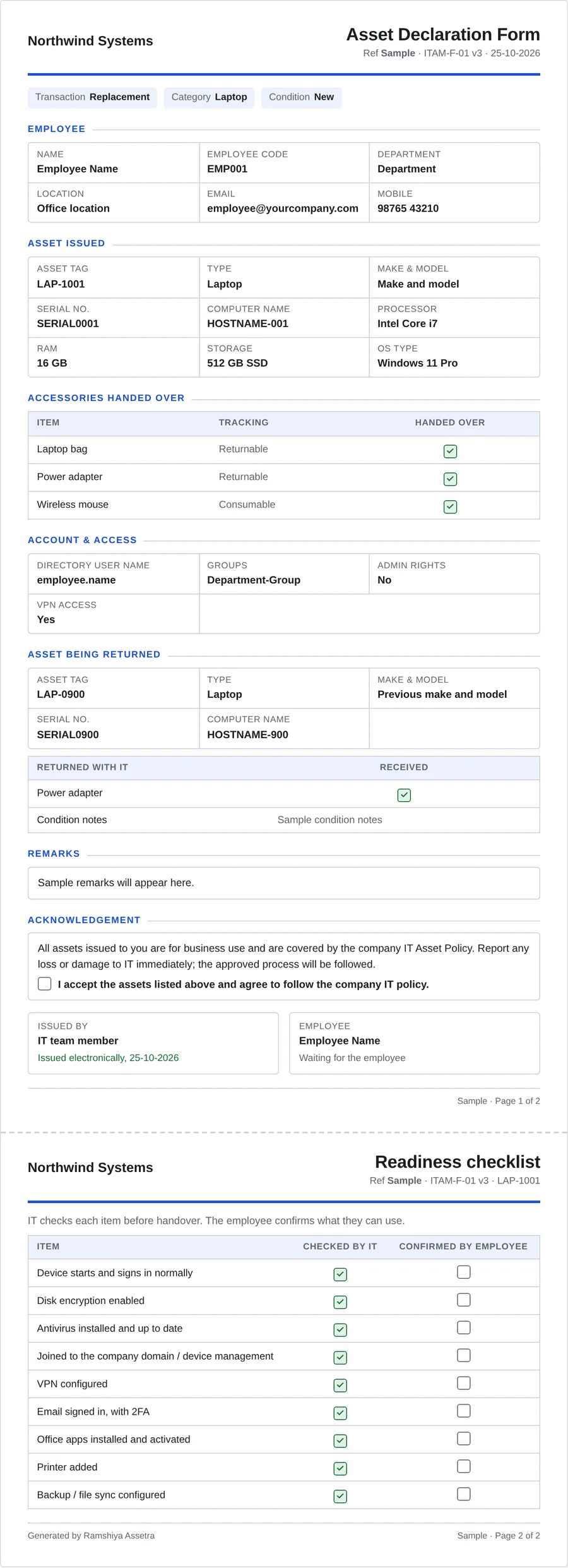Screen dimensions: 568x1568
Task: Toggle IT check for Disk encryption enabled
Action: 340,1302
